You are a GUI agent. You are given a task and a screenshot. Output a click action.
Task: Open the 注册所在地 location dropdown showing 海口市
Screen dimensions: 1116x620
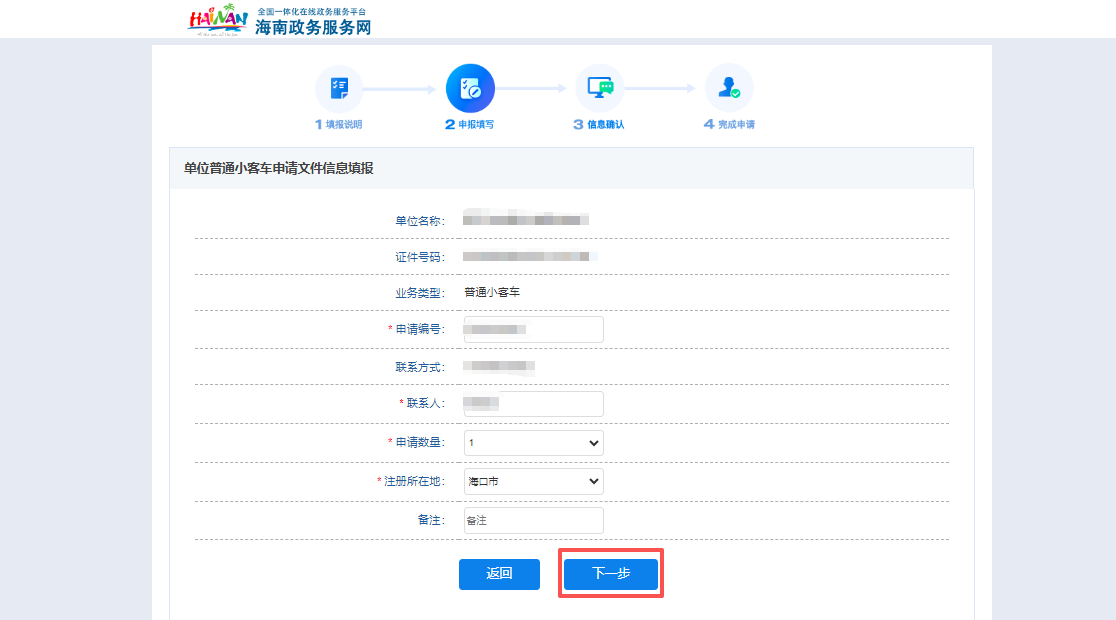(x=533, y=481)
